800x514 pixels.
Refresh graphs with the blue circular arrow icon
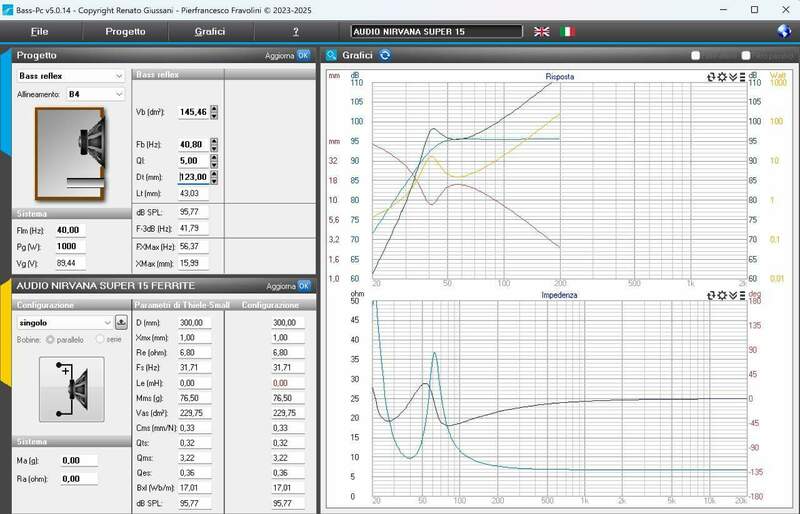point(385,55)
